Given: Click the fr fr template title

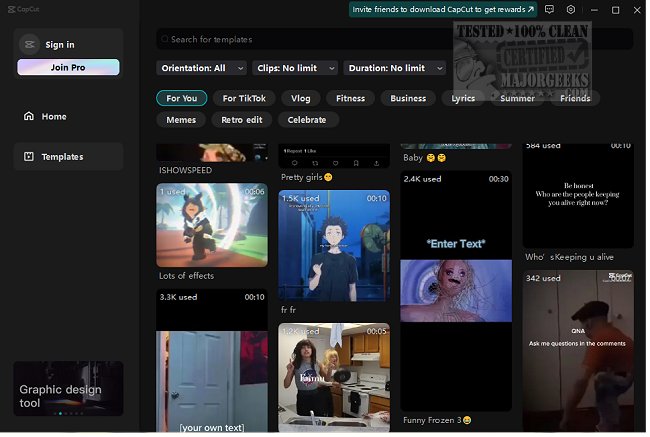Looking at the screenshot, I should [x=290, y=311].
